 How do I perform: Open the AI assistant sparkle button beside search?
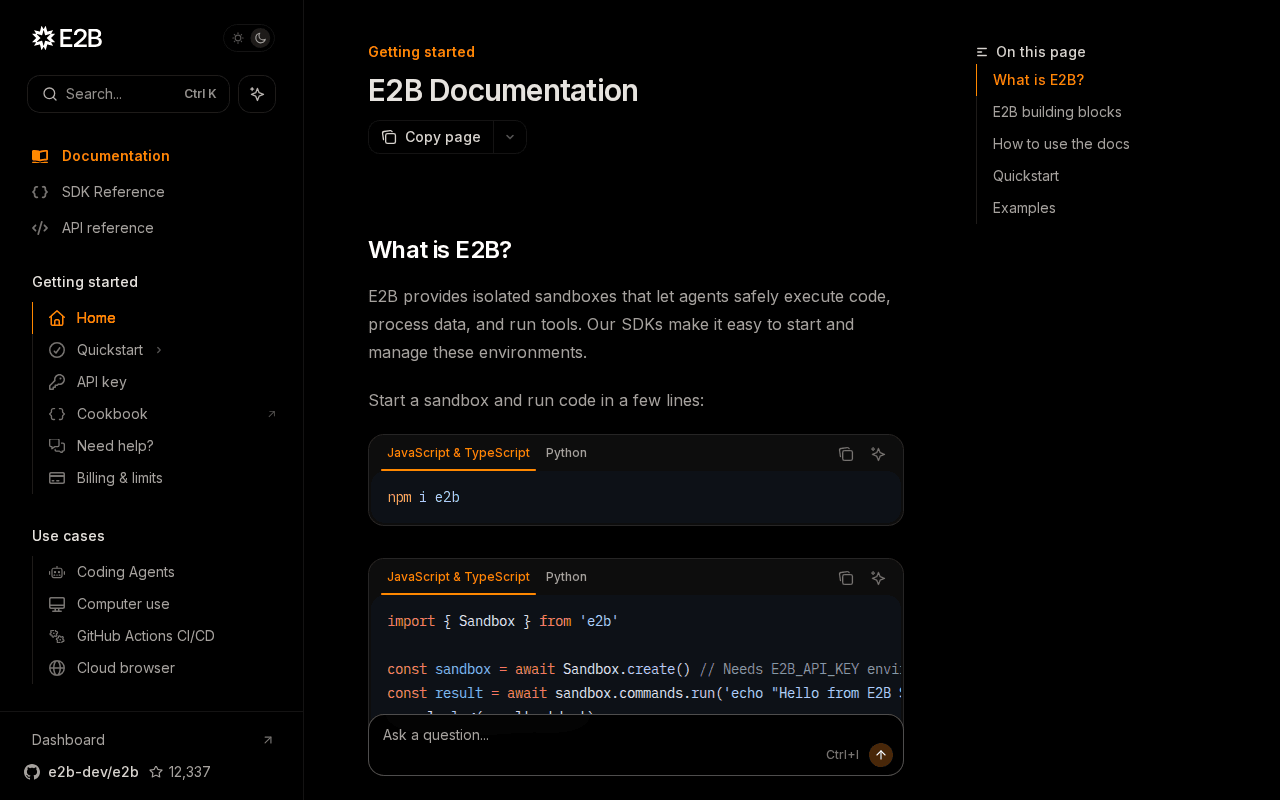click(257, 94)
